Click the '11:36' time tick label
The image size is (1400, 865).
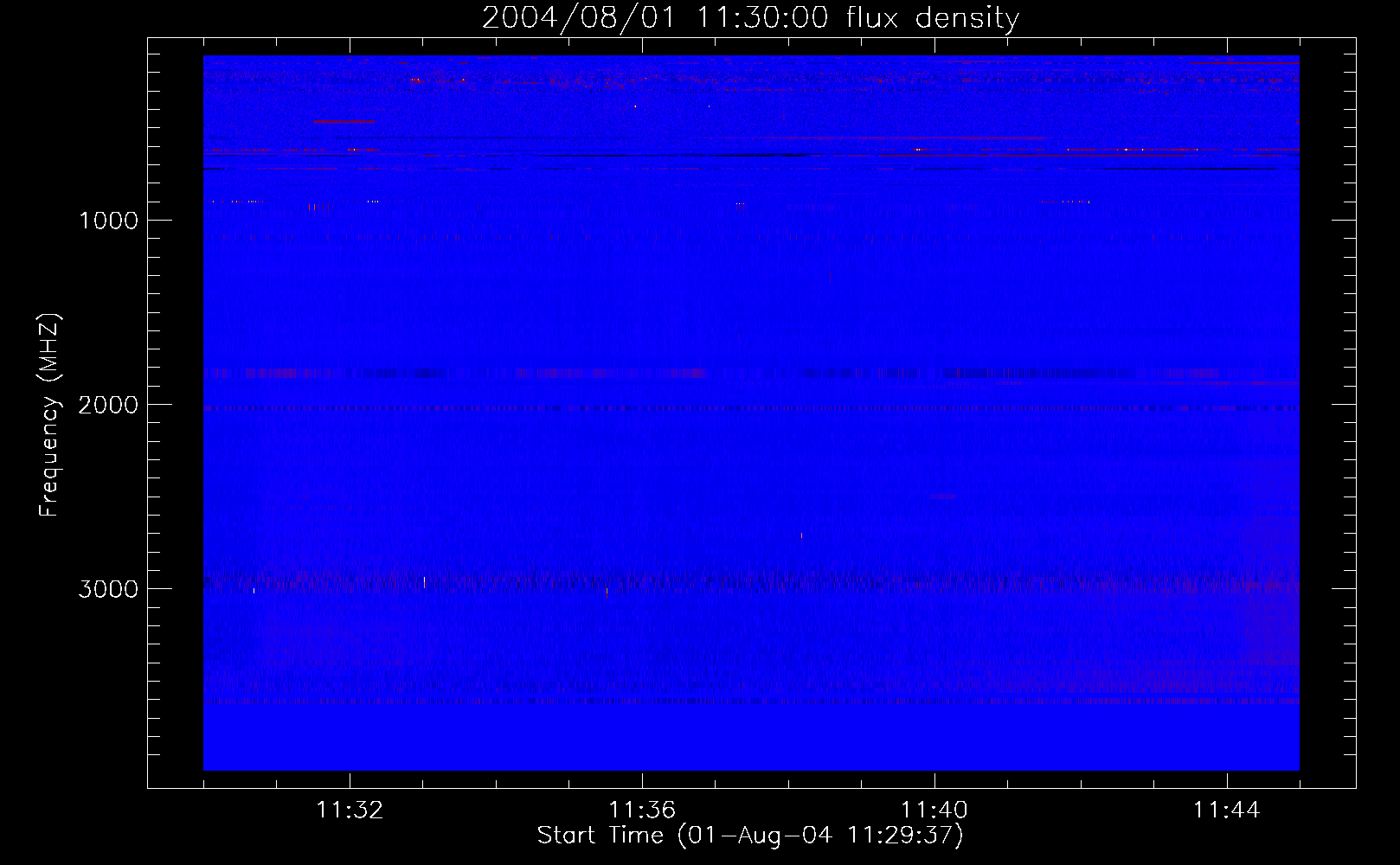pyautogui.click(x=642, y=811)
